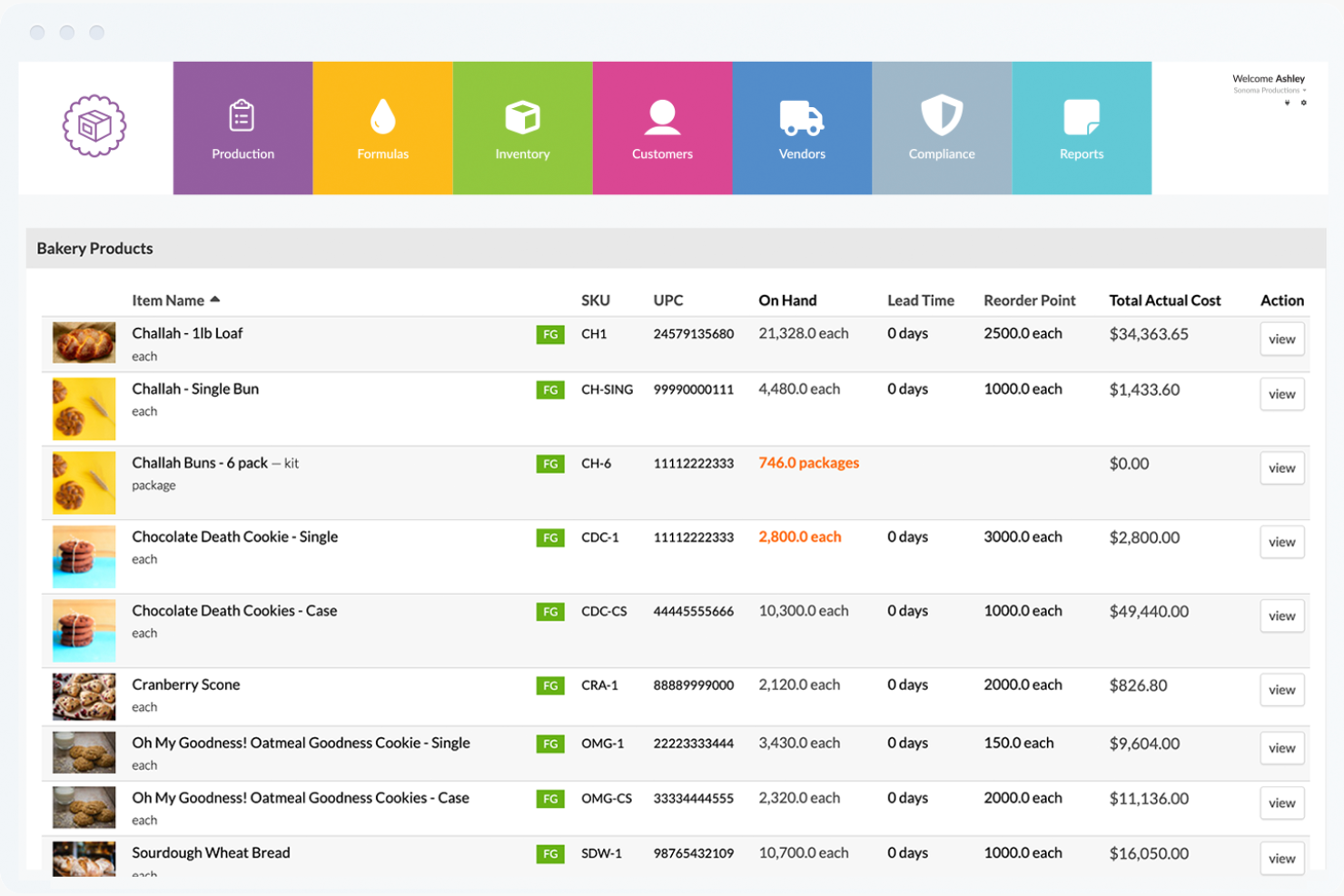This screenshot has height=896, width=1344.
Task: Click the SKU column header
Action: pos(596,300)
